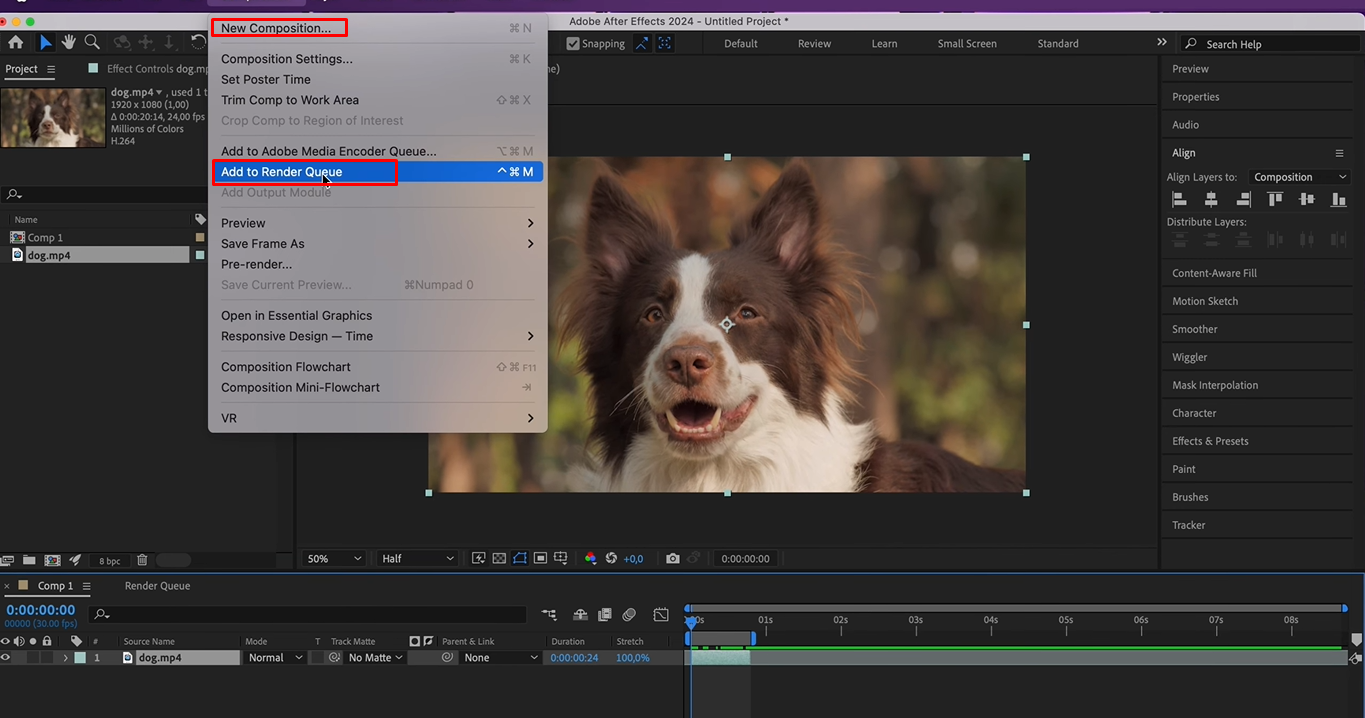Toggle visibility of the dog.mp4 layer
1365x718 pixels.
point(7,657)
